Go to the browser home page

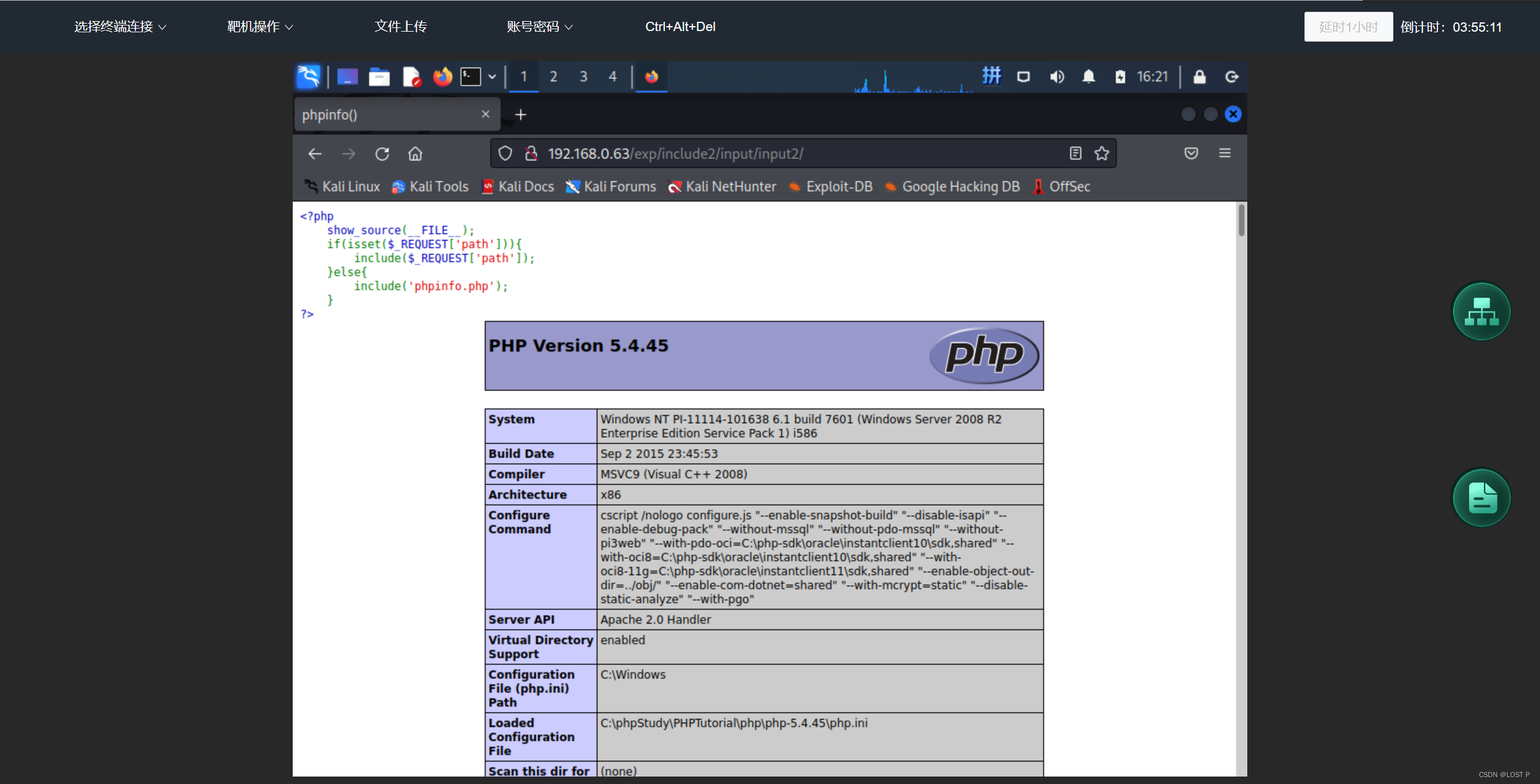point(415,153)
